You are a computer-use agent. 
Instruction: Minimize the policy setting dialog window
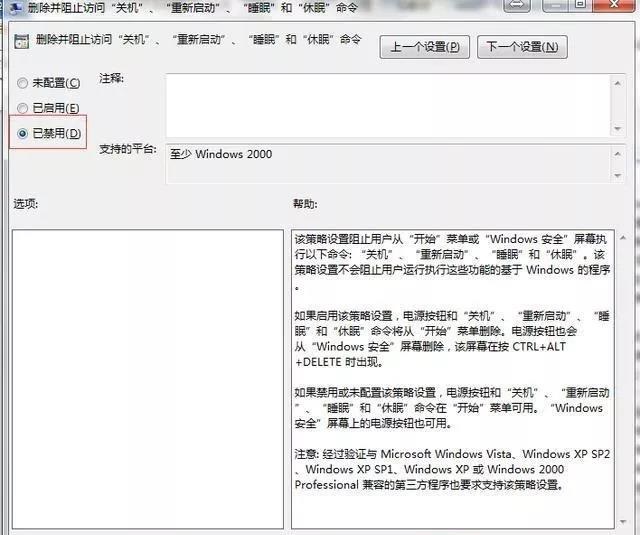pos(554,5)
